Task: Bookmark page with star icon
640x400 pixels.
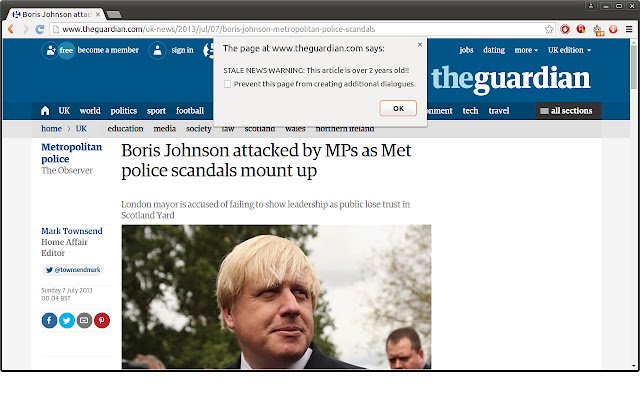Action: [x=549, y=29]
